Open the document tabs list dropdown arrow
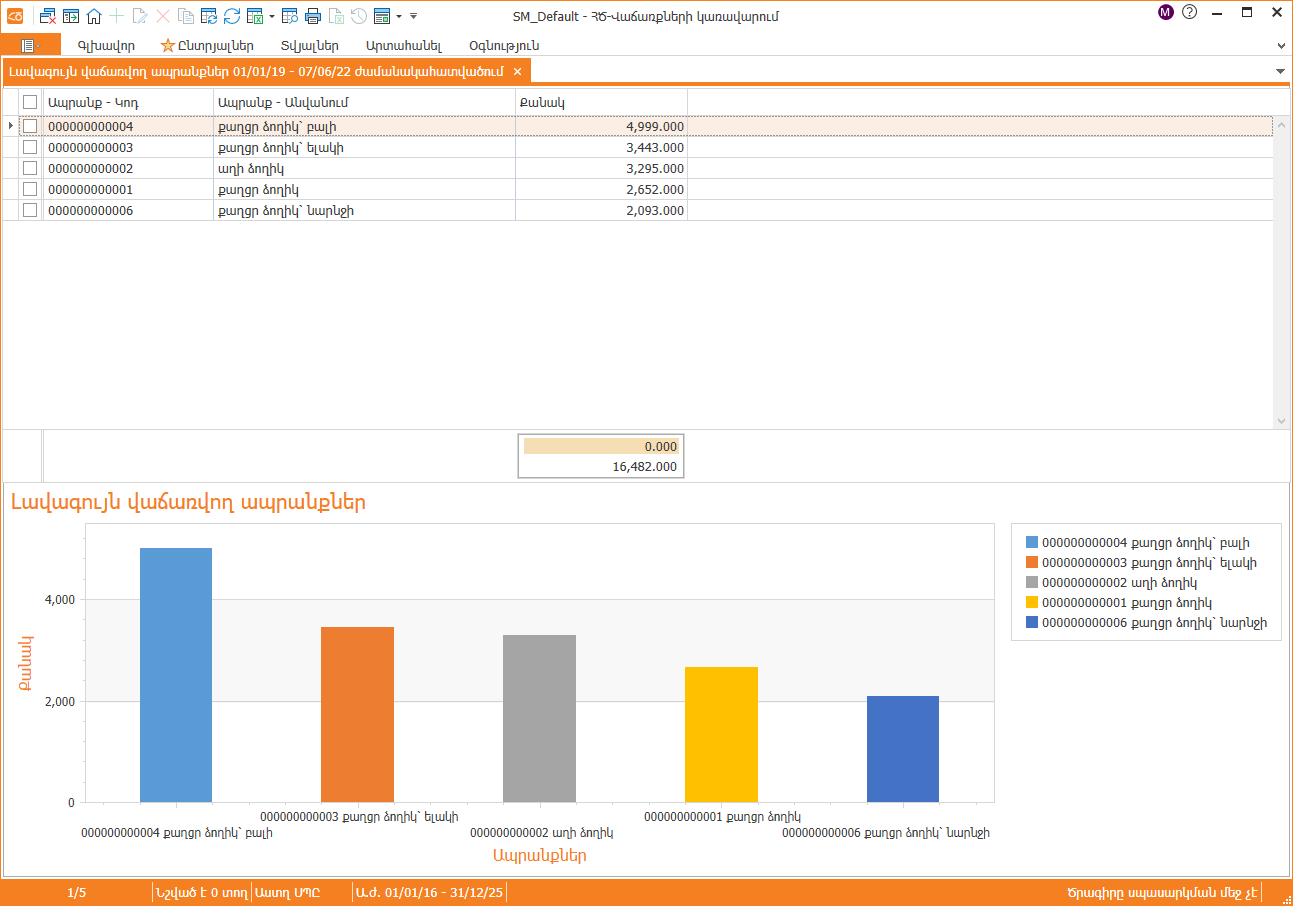 point(1281,71)
